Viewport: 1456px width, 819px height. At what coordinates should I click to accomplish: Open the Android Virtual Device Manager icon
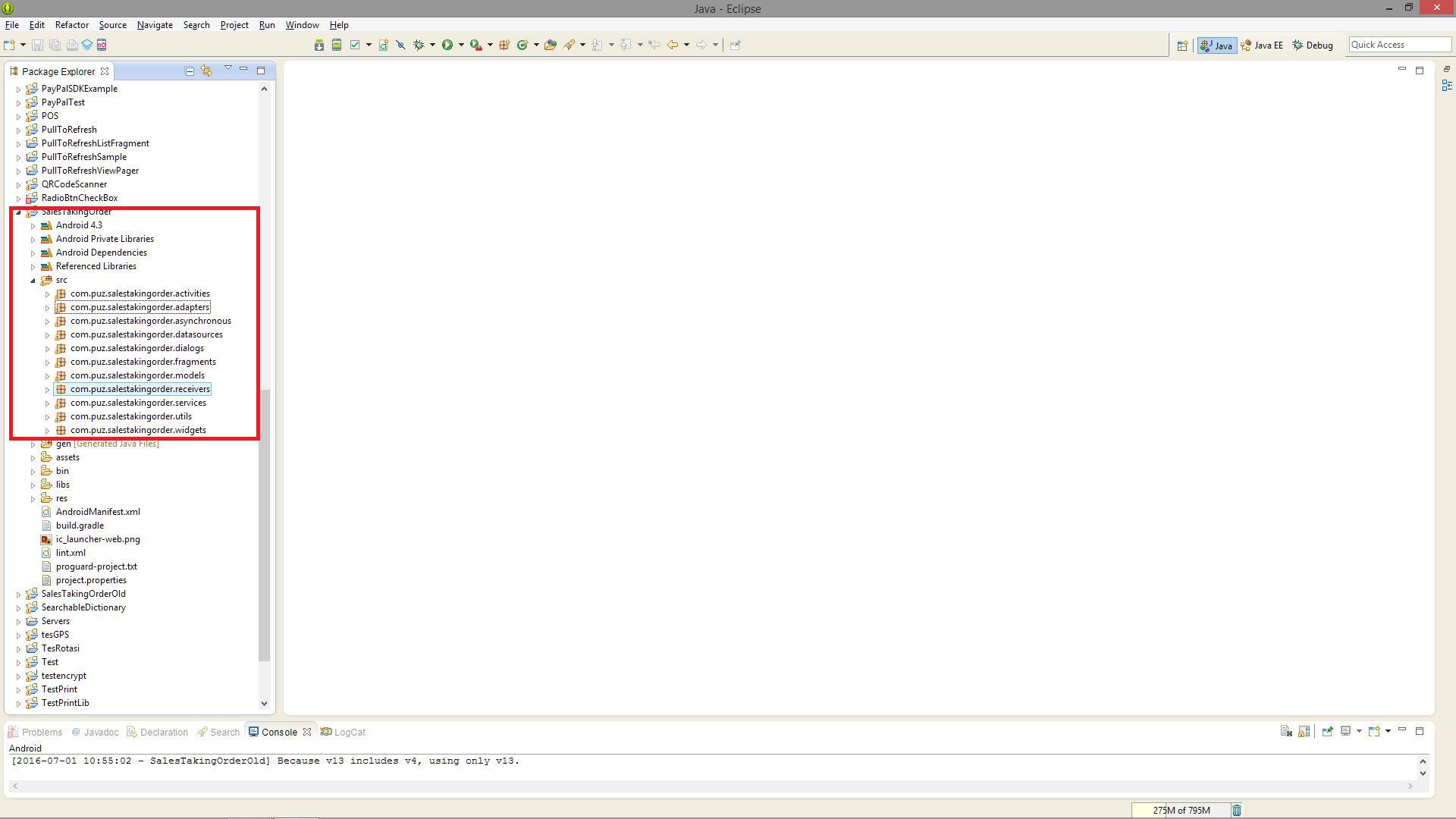(x=337, y=45)
